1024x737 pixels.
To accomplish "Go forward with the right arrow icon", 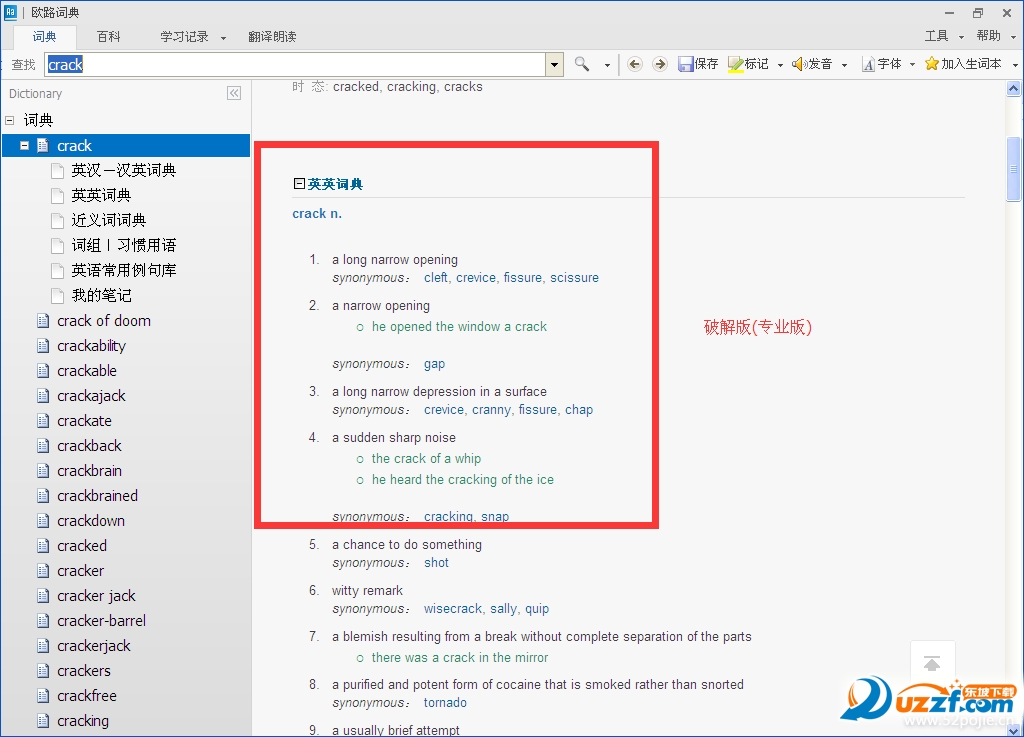I will 659,64.
